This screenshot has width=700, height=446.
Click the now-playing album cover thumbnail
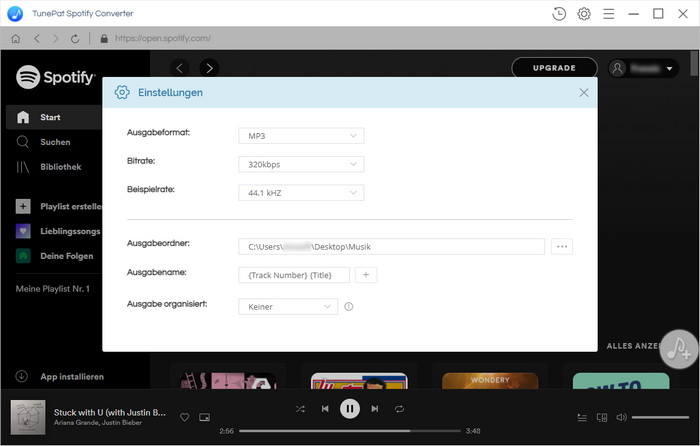tap(28, 417)
